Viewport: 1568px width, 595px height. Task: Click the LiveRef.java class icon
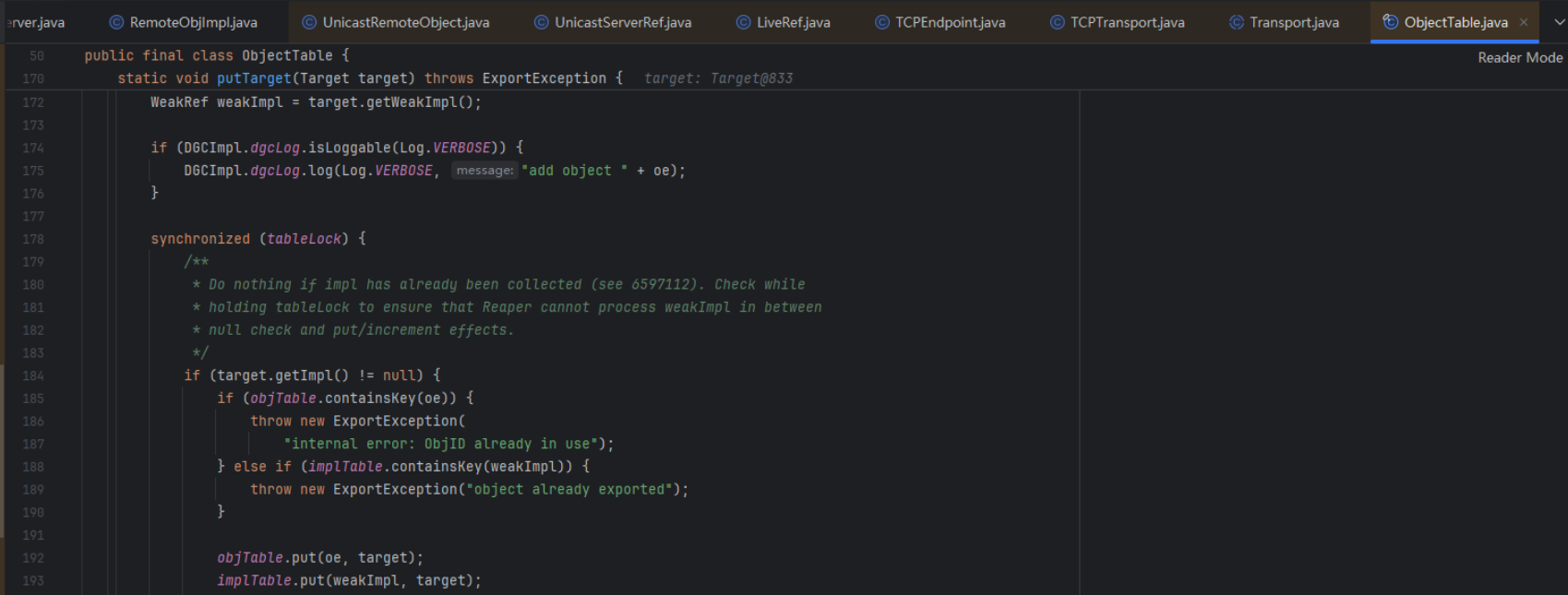point(743,22)
